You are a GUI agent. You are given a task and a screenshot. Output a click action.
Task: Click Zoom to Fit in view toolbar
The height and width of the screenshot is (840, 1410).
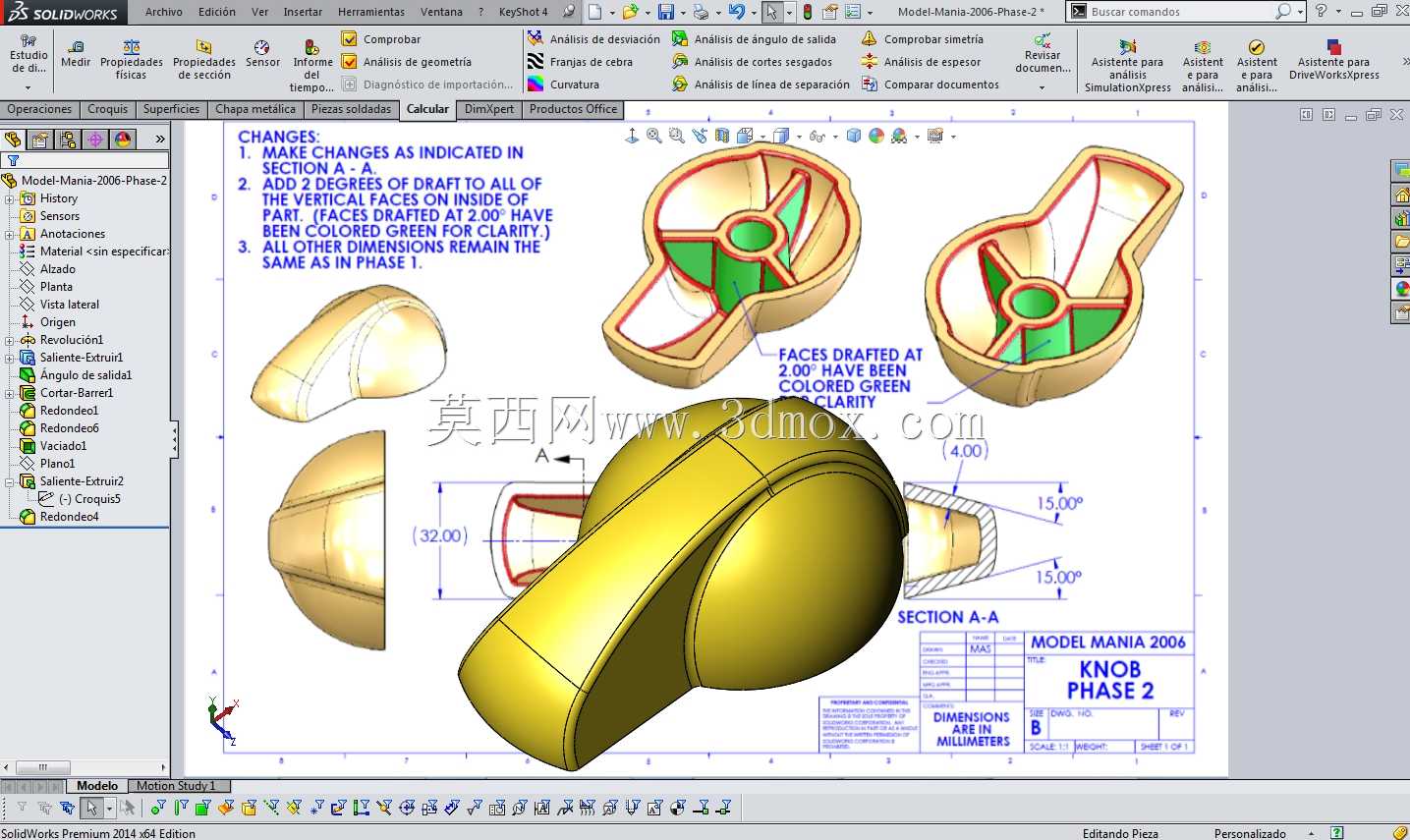654,137
